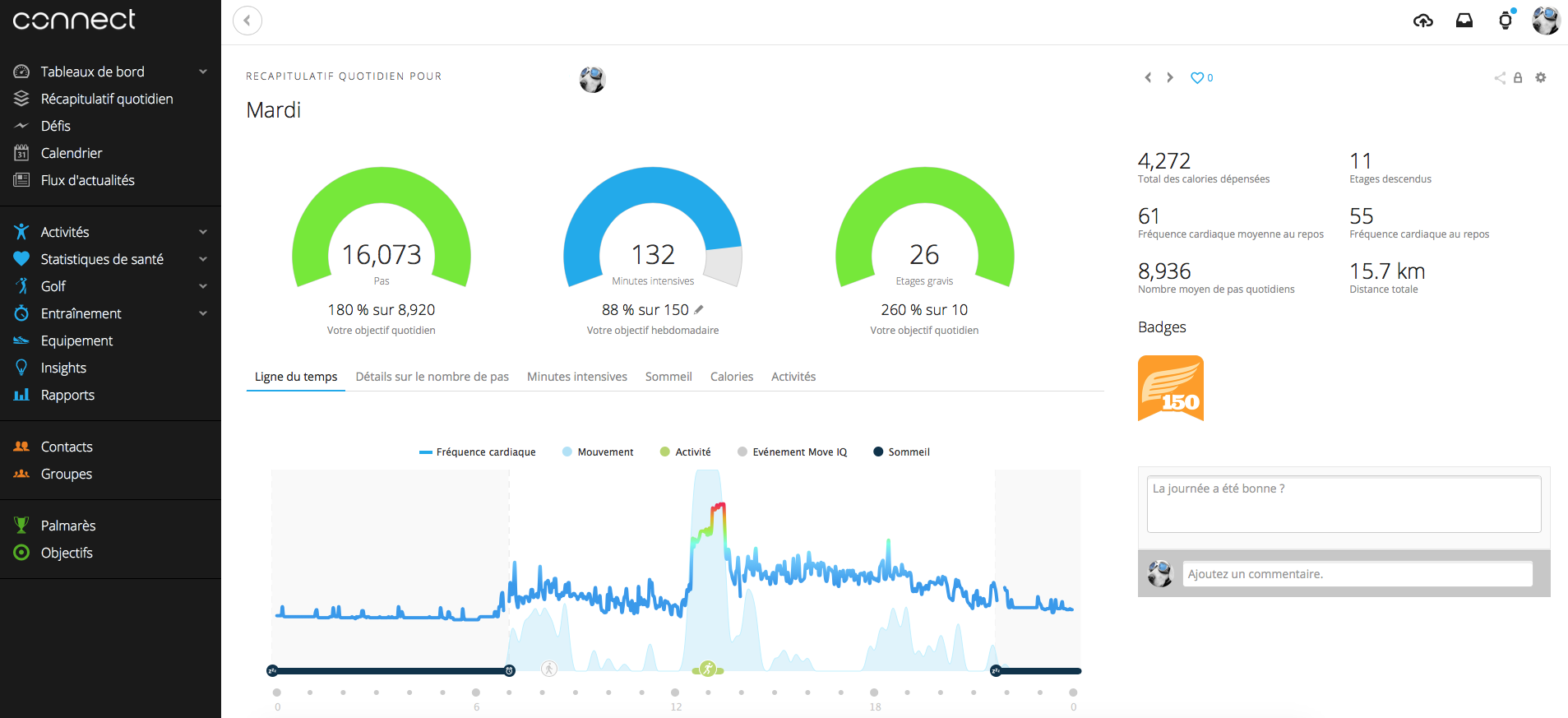This screenshot has height=718, width=1568.
Task: Like the daily summary with heart icon
Action: [1197, 77]
